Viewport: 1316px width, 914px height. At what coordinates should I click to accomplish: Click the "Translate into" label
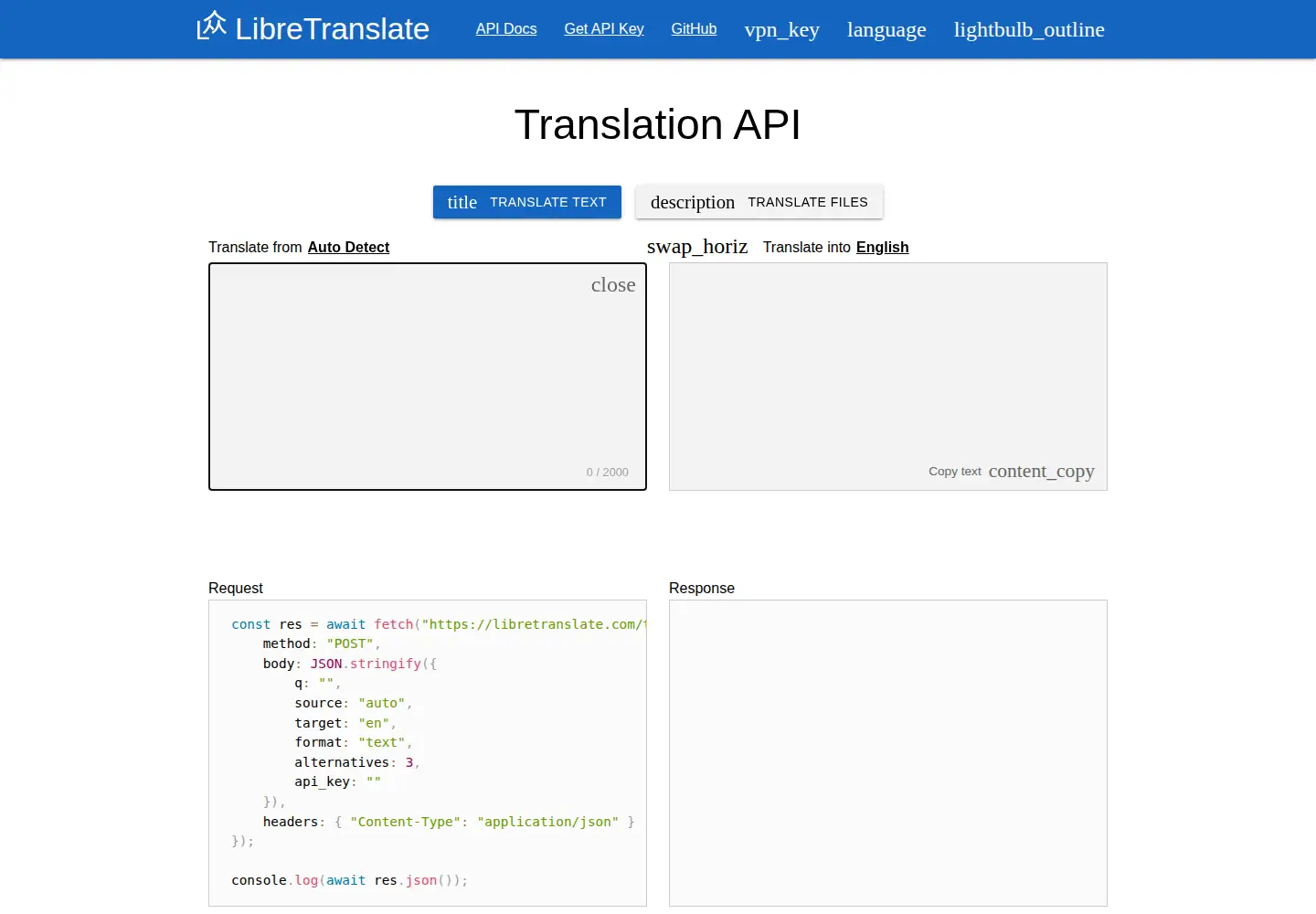point(807,247)
